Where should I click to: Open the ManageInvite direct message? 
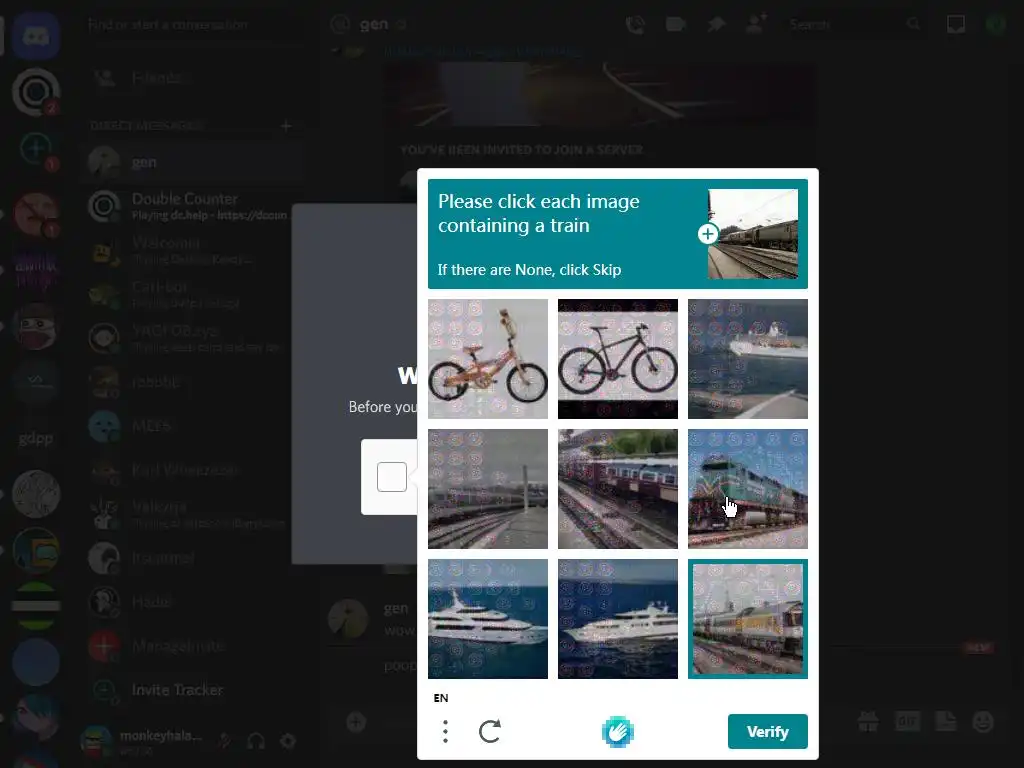pyautogui.click(x=195, y=645)
